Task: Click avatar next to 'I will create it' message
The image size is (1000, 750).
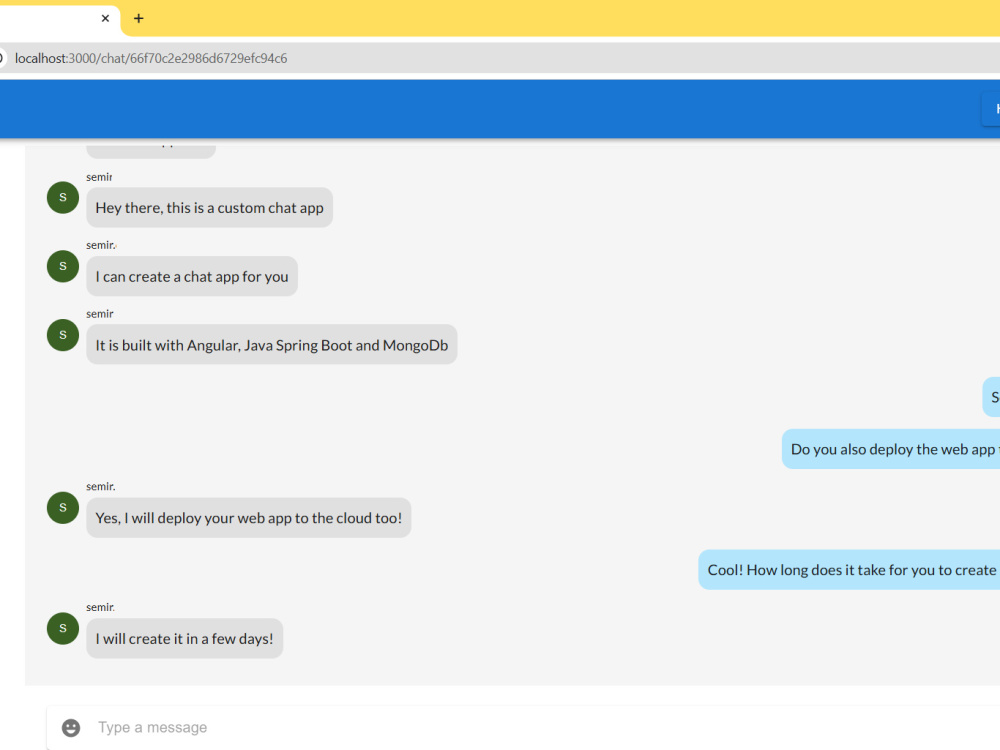Action: point(63,628)
